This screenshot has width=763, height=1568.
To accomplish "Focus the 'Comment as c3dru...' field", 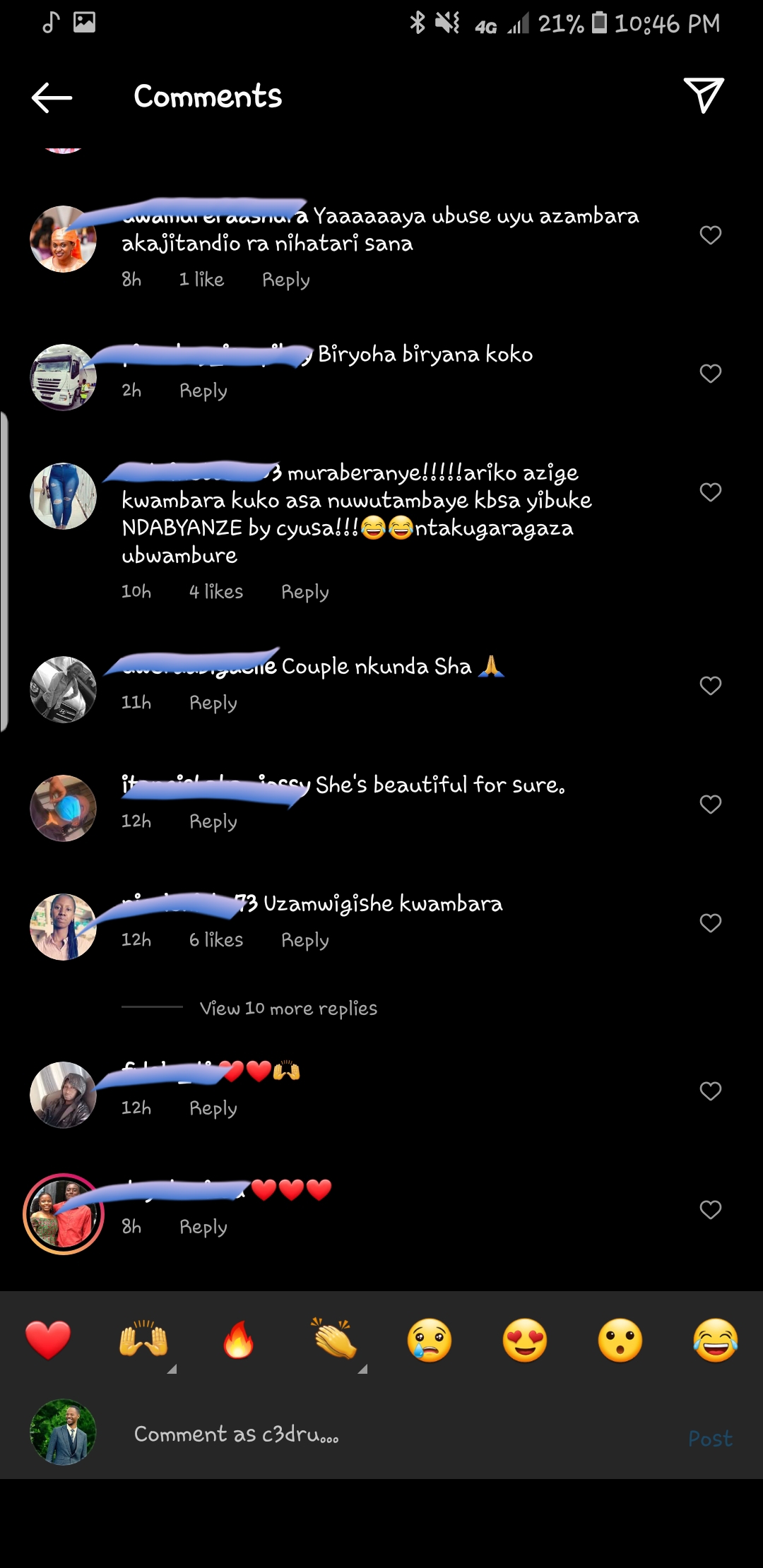I will (x=396, y=1435).
